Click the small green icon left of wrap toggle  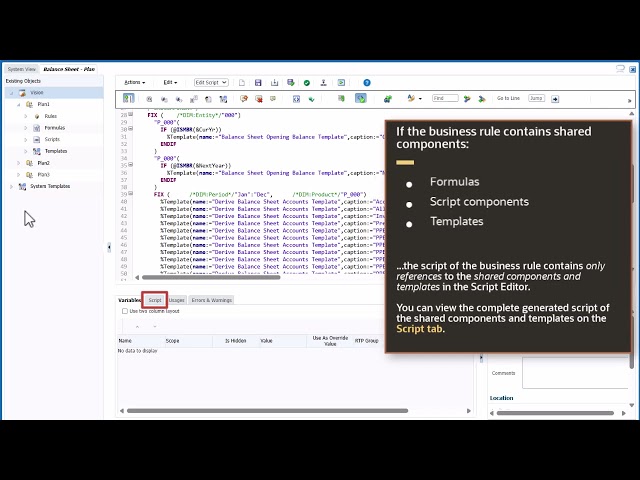click(341, 98)
